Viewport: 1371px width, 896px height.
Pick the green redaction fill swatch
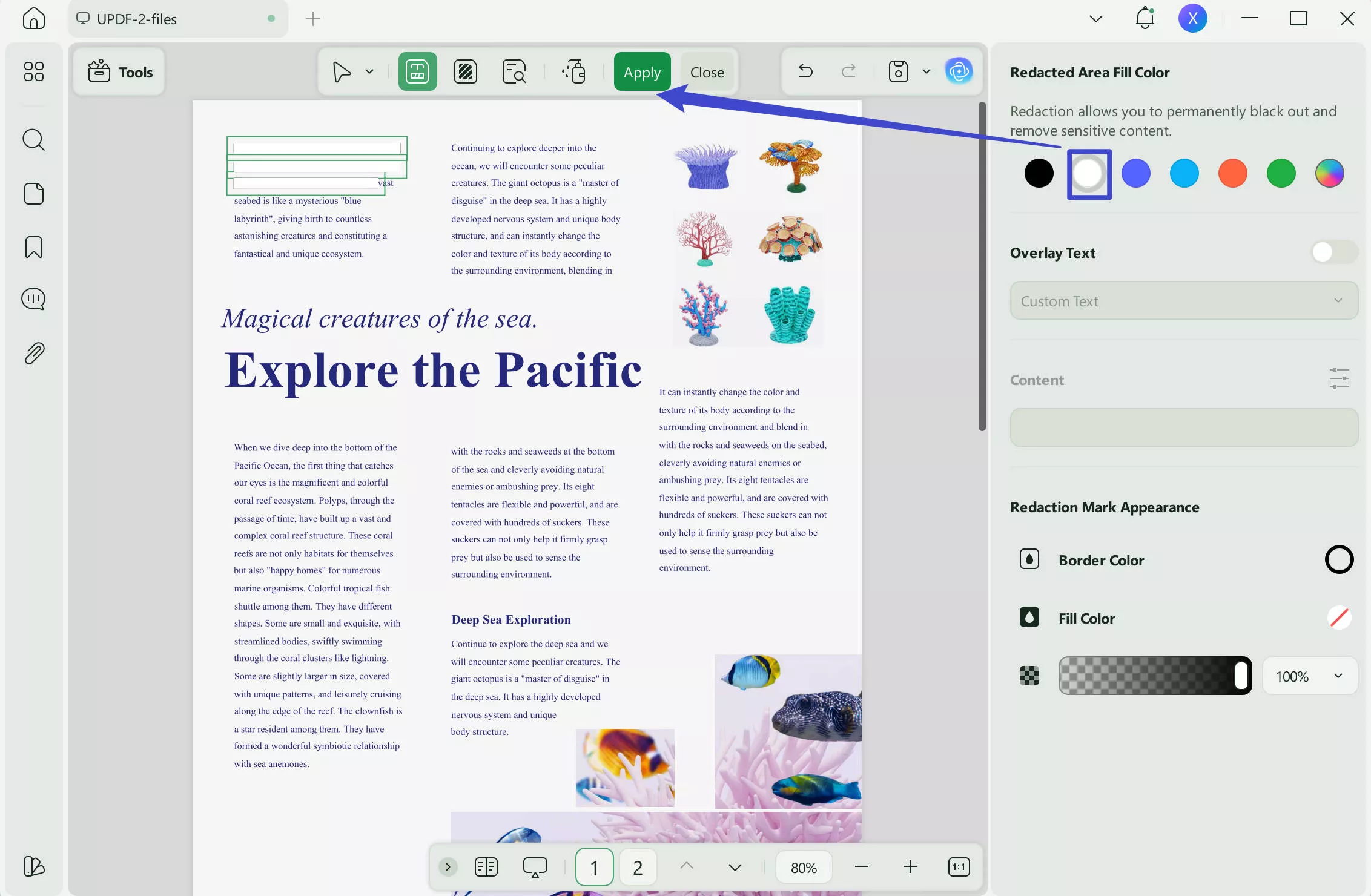[1281, 174]
